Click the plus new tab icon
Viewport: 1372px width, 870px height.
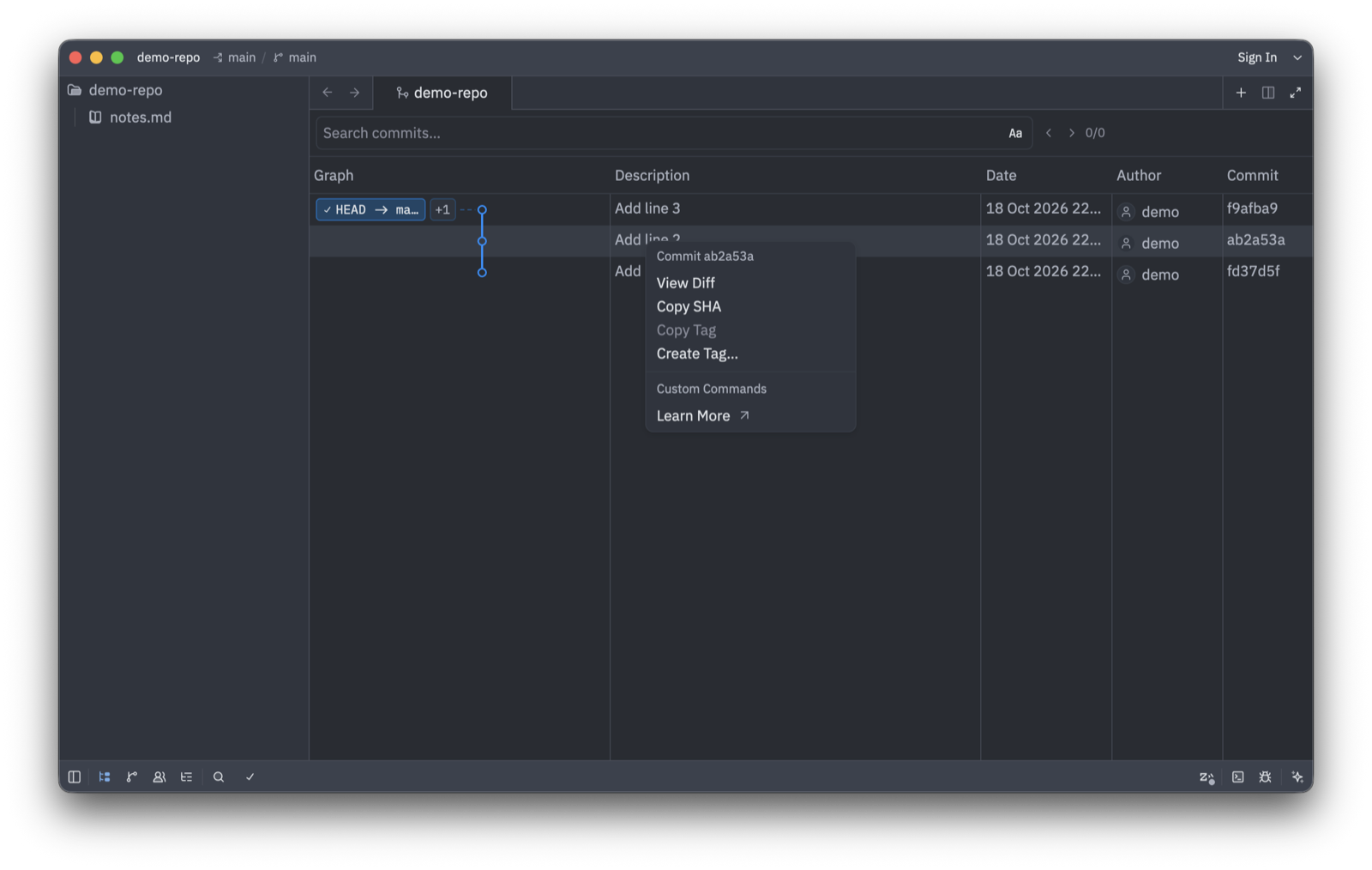click(1241, 93)
